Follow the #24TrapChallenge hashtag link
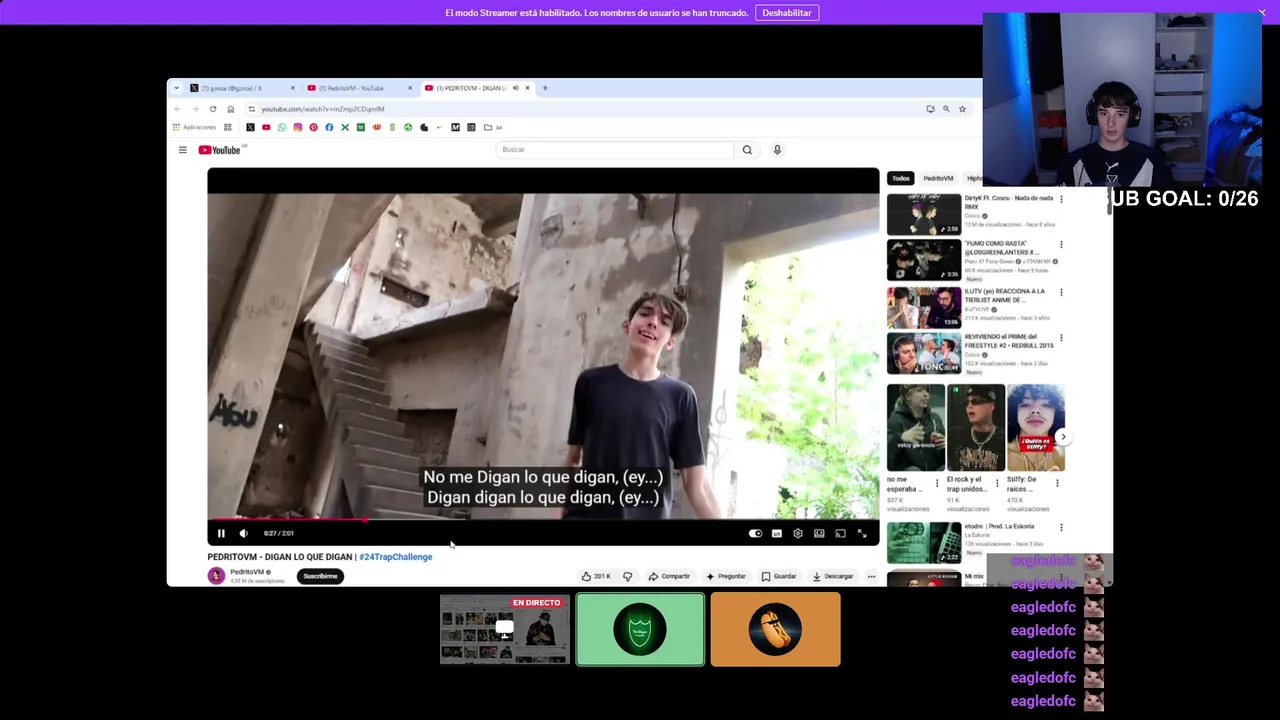The width and height of the screenshot is (1280, 720). click(396, 557)
